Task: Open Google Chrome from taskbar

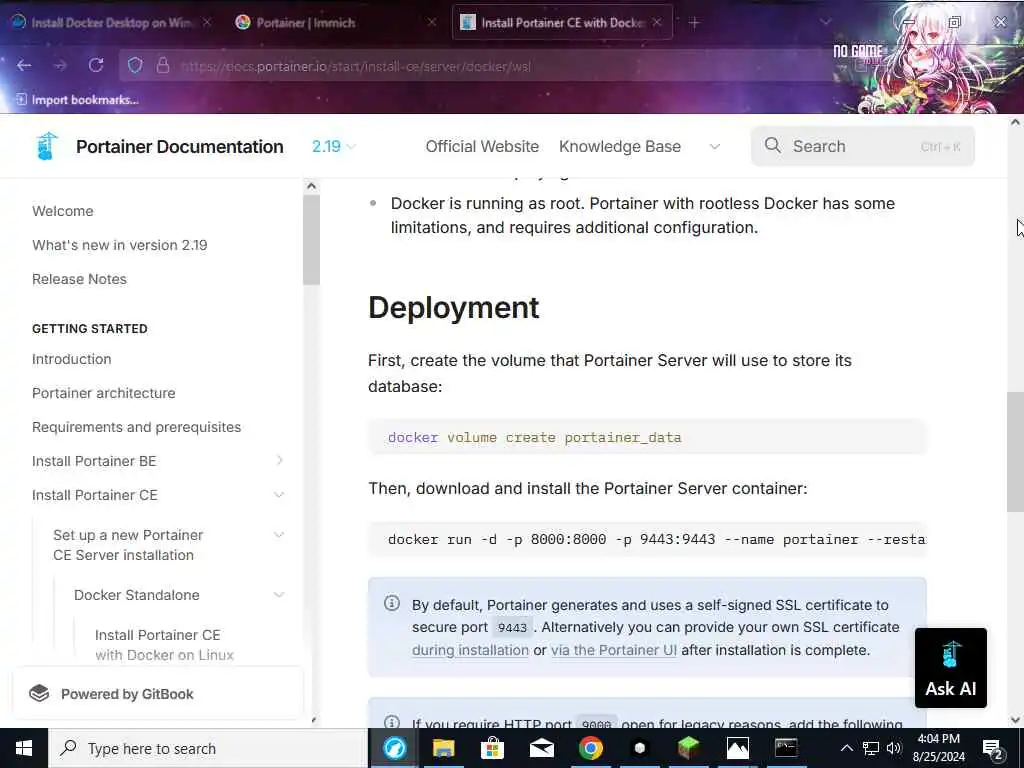Action: tap(590, 748)
